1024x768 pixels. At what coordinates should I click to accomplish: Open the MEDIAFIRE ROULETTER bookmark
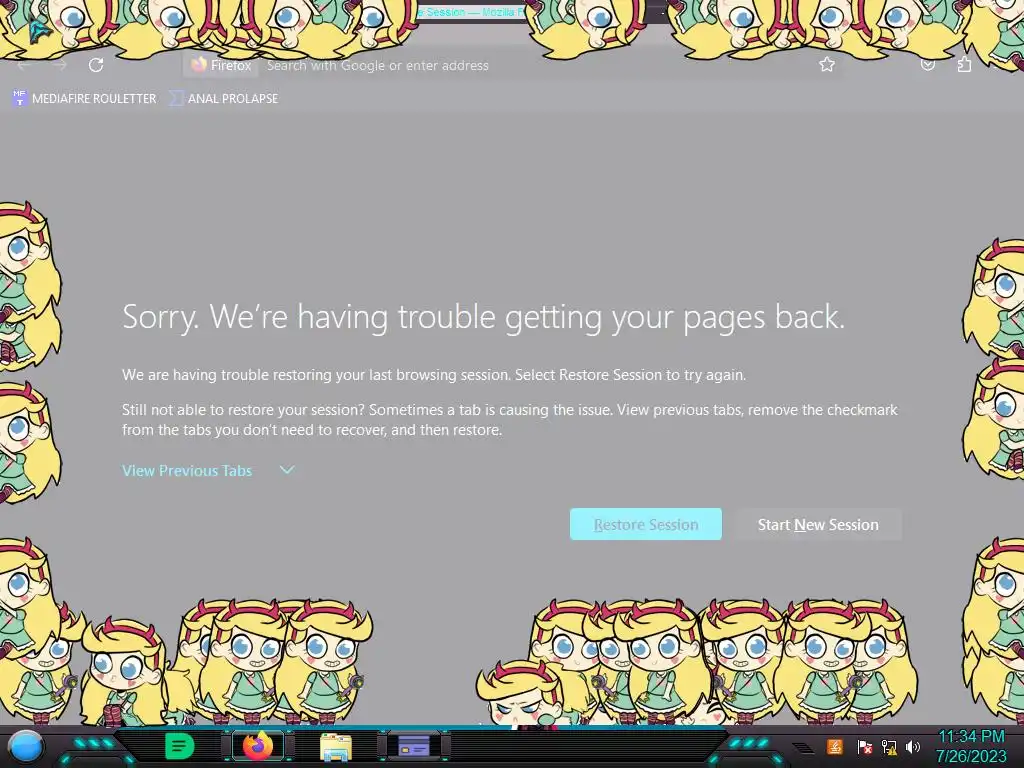tap(85, 99)
